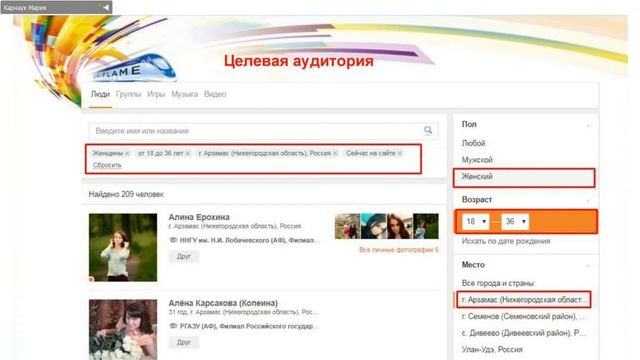640x360 pixels.
Task: Select с. Дивеево location option
Action: 524,333
